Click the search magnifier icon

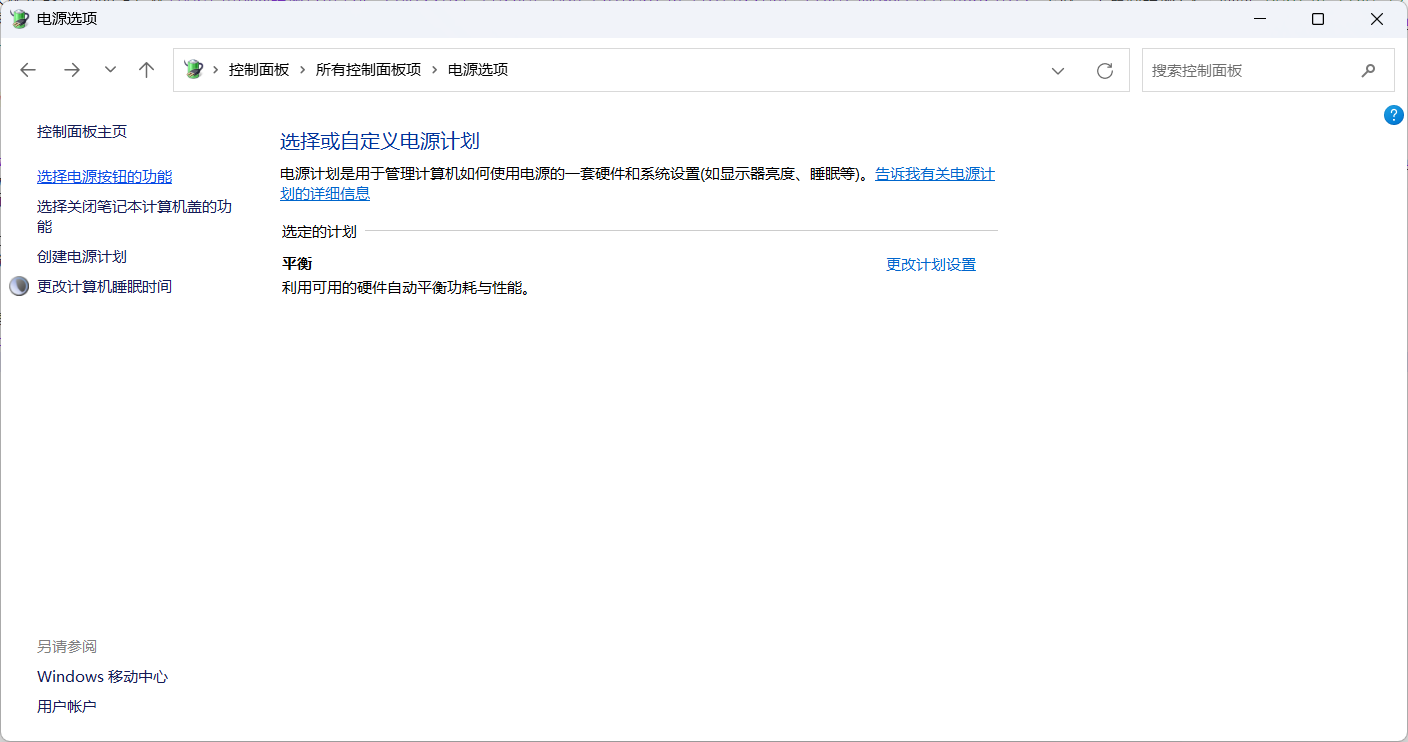point(1368,70)
